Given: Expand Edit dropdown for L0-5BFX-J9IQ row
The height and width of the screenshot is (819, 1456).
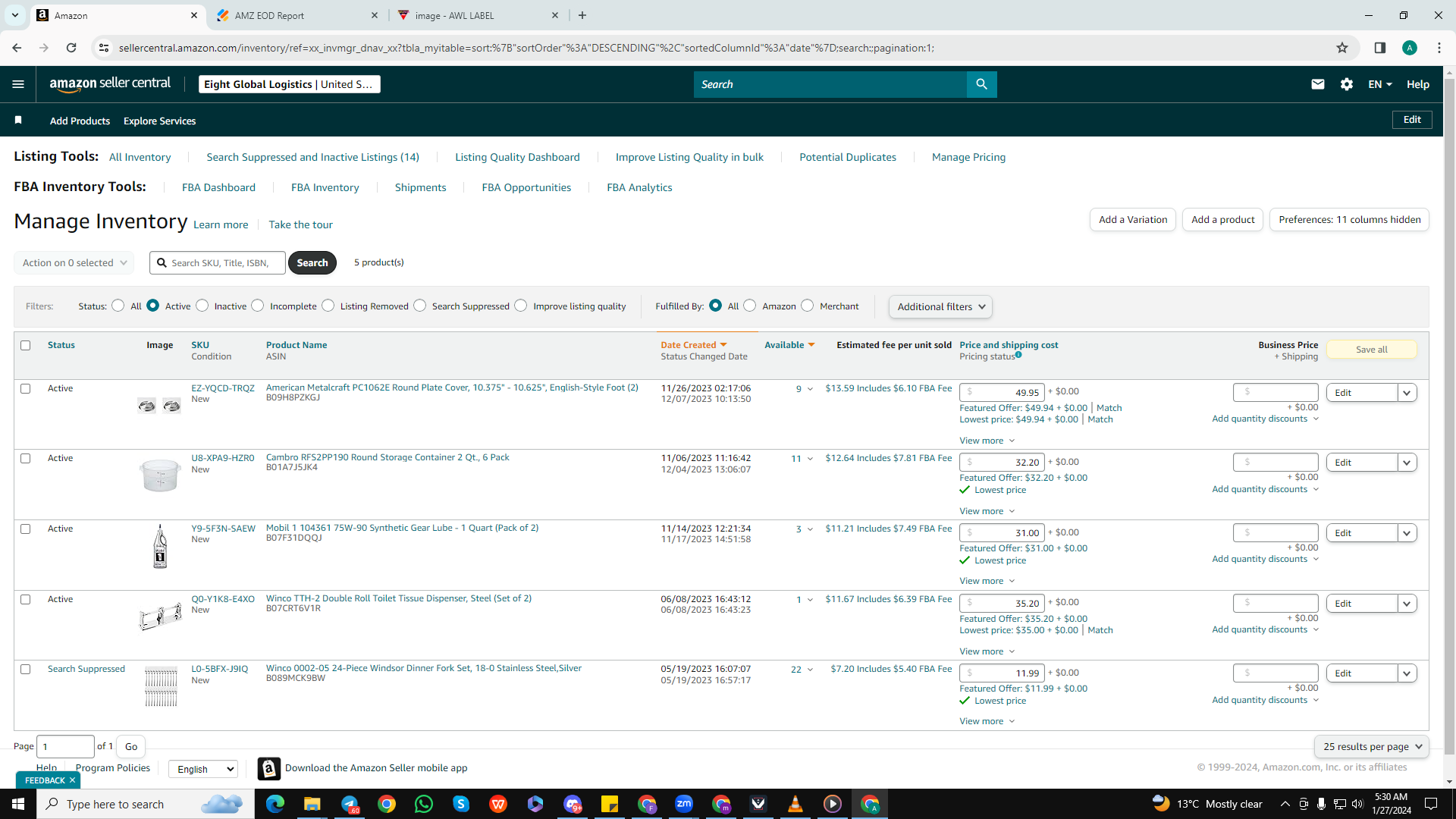Looking at the screenshot, I should coord(1407,673).
